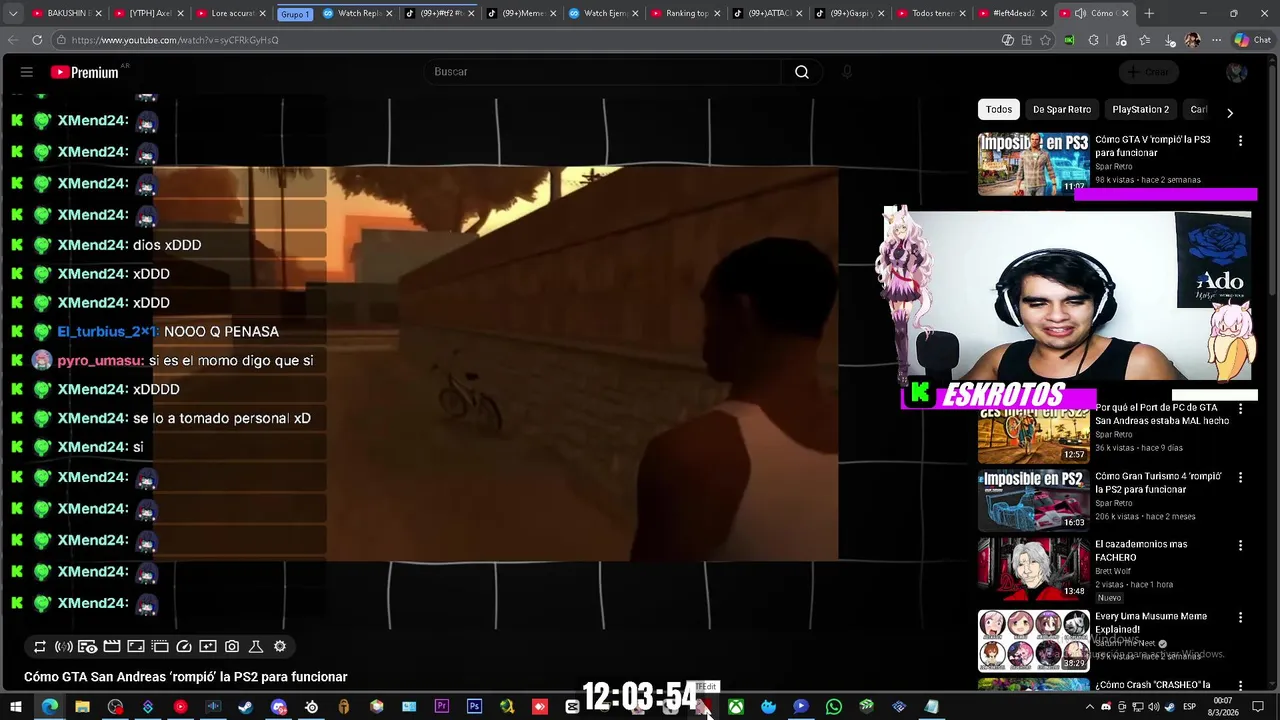1280x720 pixels.
Task: Open options for 'Every Uma Musume Meme Explained!'
Action: pyautogui.click(x=1241, y=618)
